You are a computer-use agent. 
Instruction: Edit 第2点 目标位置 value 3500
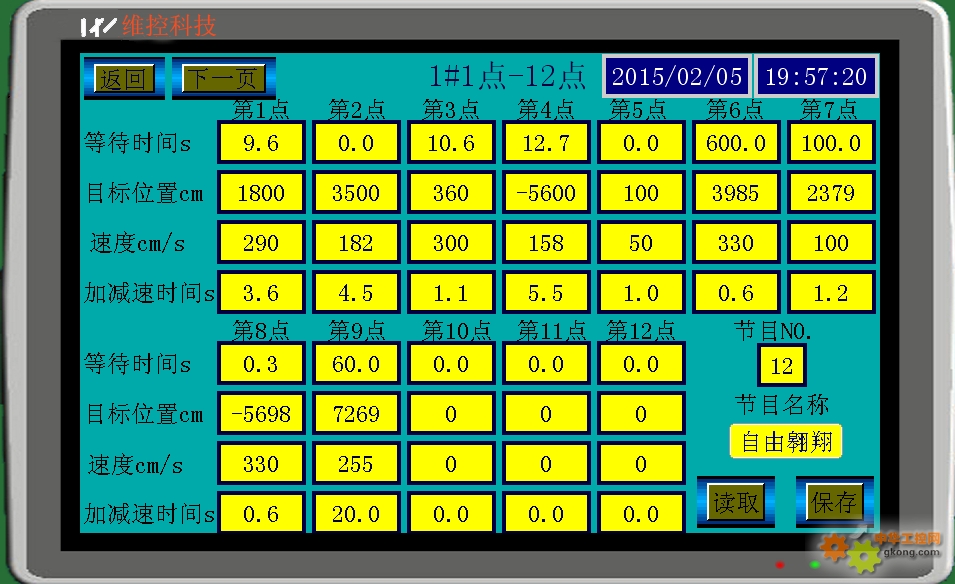(x=356, y=192)
